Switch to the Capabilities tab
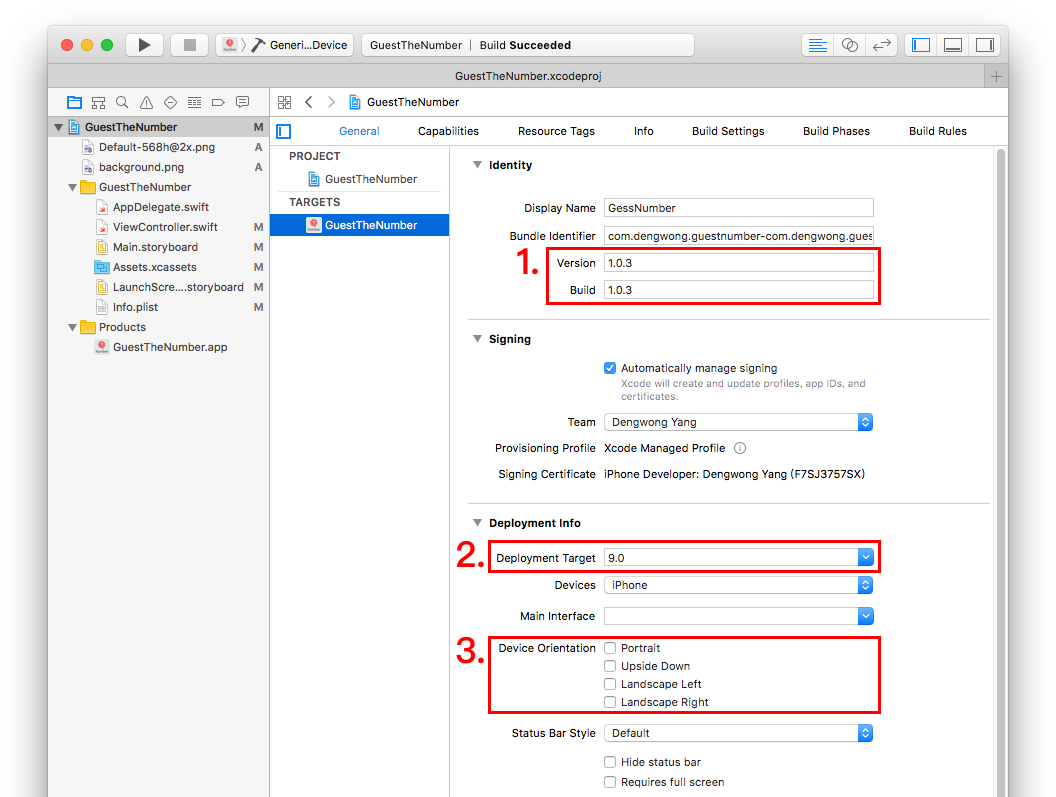This screenshot has height=797, width=1056. [x=448, y=131]
